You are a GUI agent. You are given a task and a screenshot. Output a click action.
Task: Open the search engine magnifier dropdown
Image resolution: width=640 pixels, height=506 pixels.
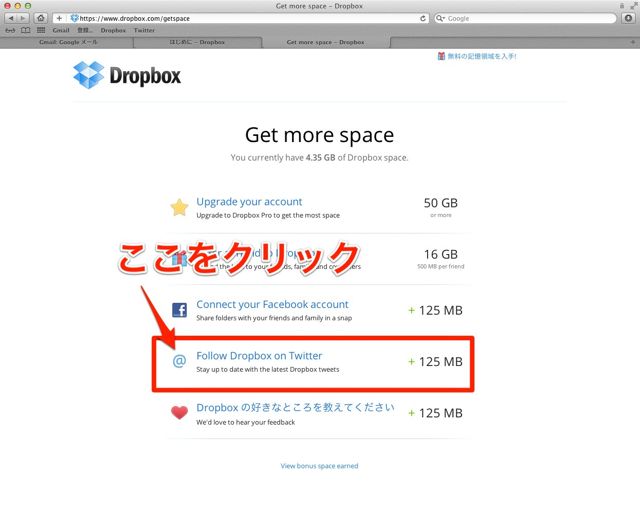coord(440,18)
